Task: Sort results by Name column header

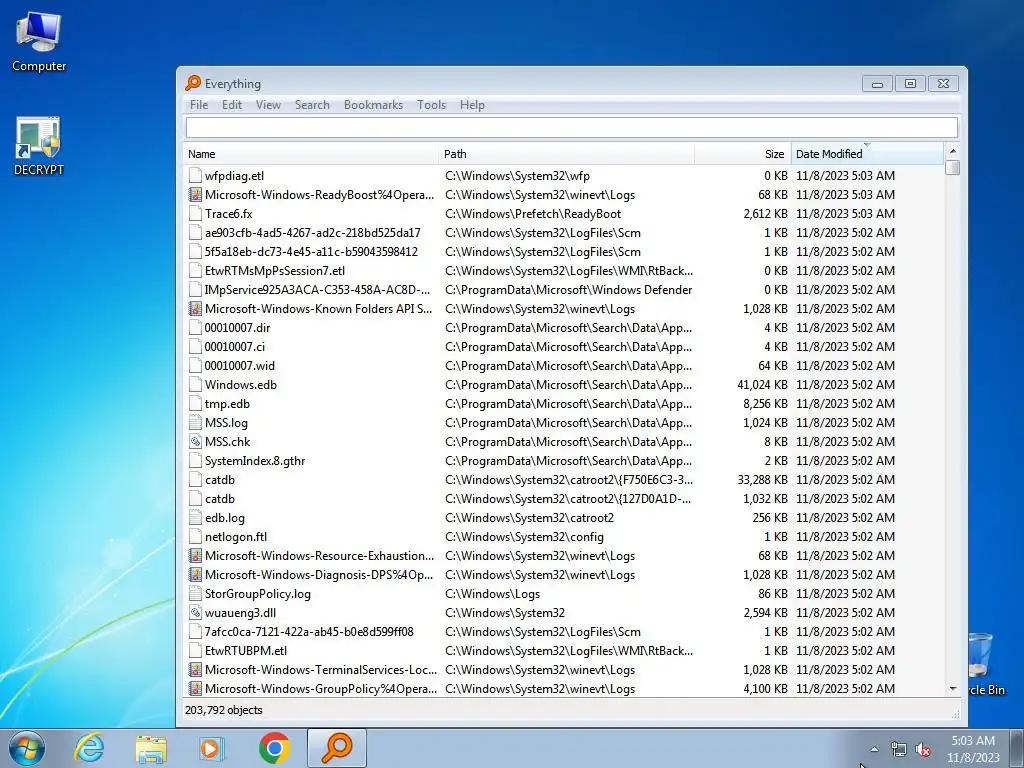Action: tap(310, 154)
